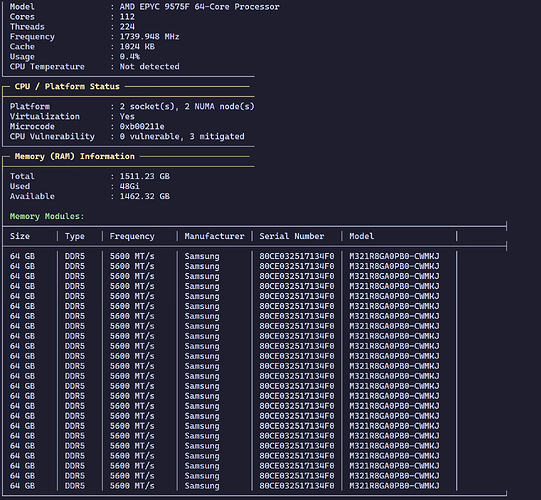Image resolution: width=541 pixels, height=500 pixels.
Task: Select the virtualization value 'Yes'
Action: pos(127,116)
